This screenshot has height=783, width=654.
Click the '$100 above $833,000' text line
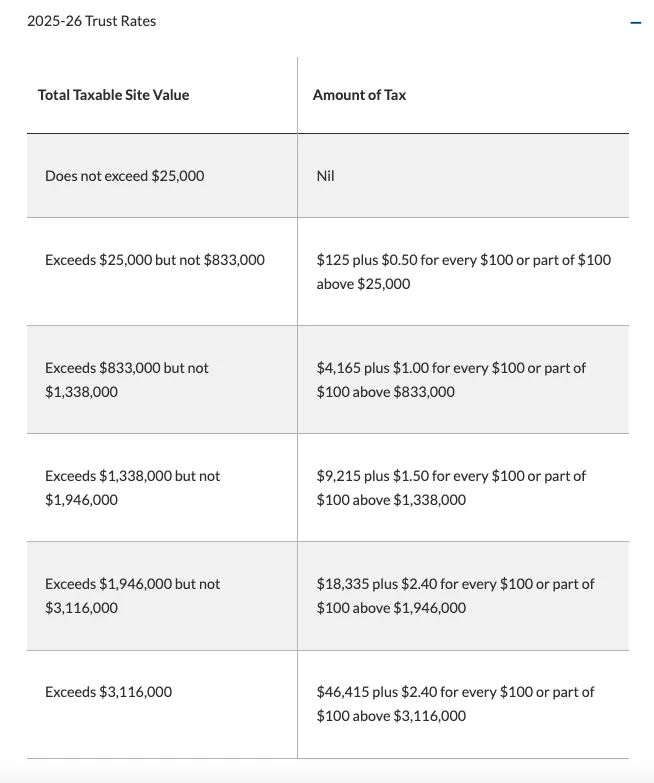tap(385, 392)
